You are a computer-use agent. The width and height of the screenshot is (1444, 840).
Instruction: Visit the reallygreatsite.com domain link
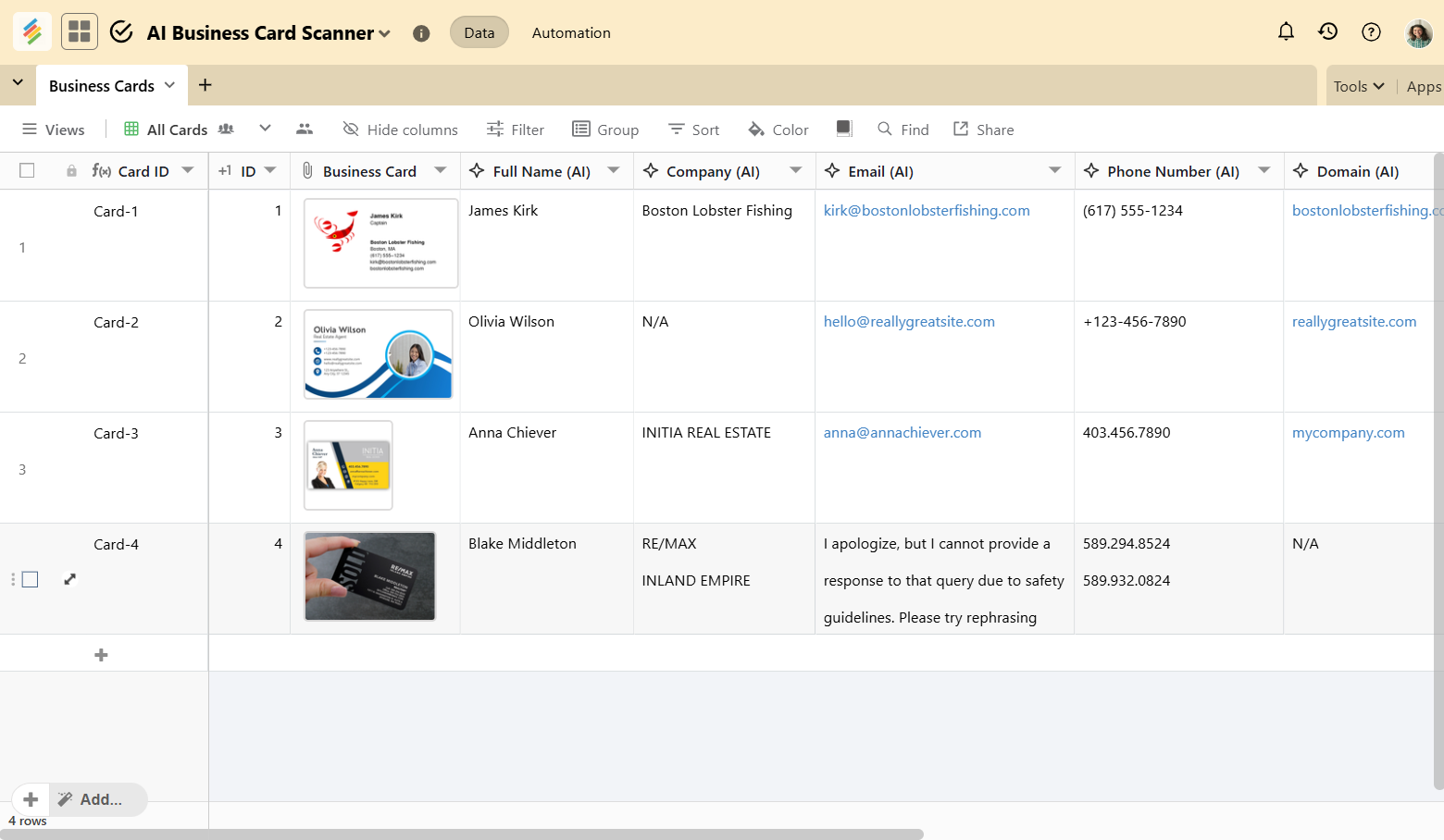(1354, 321)
